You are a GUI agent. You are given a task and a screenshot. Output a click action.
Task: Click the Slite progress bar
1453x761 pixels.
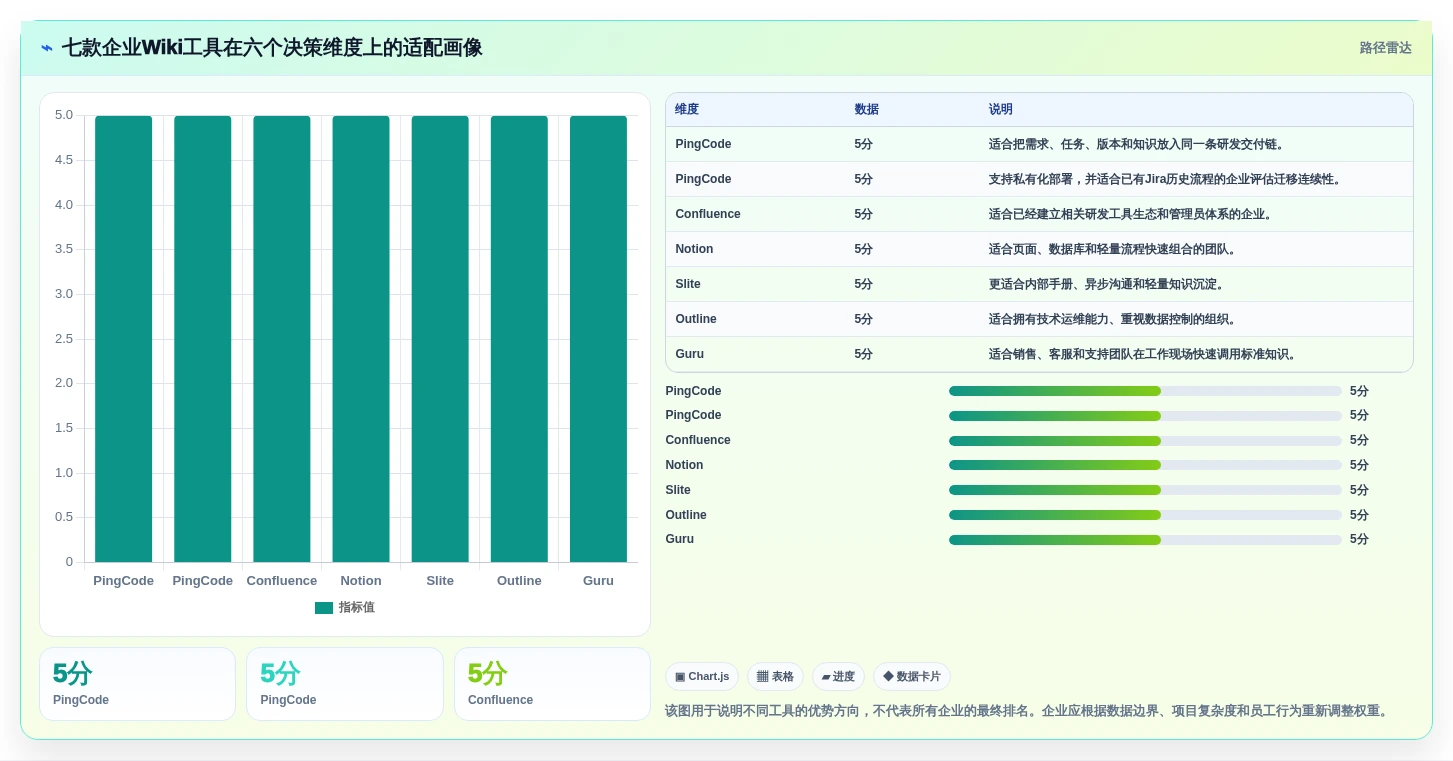1145,490
